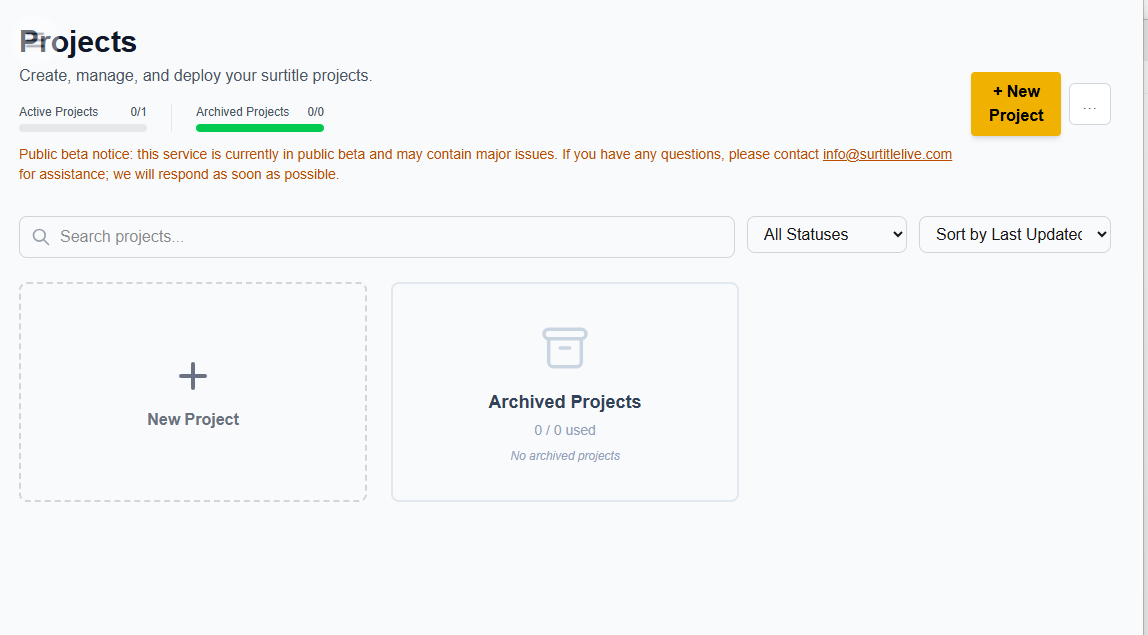
Task: Click the archive box icon on Archived Projects card
Action: [564, 348]
